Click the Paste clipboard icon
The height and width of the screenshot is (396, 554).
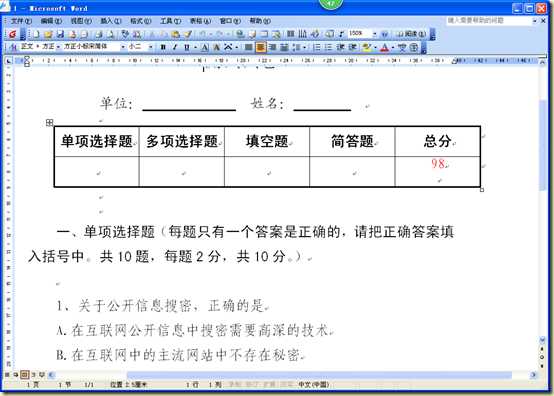tap(176, 34)
